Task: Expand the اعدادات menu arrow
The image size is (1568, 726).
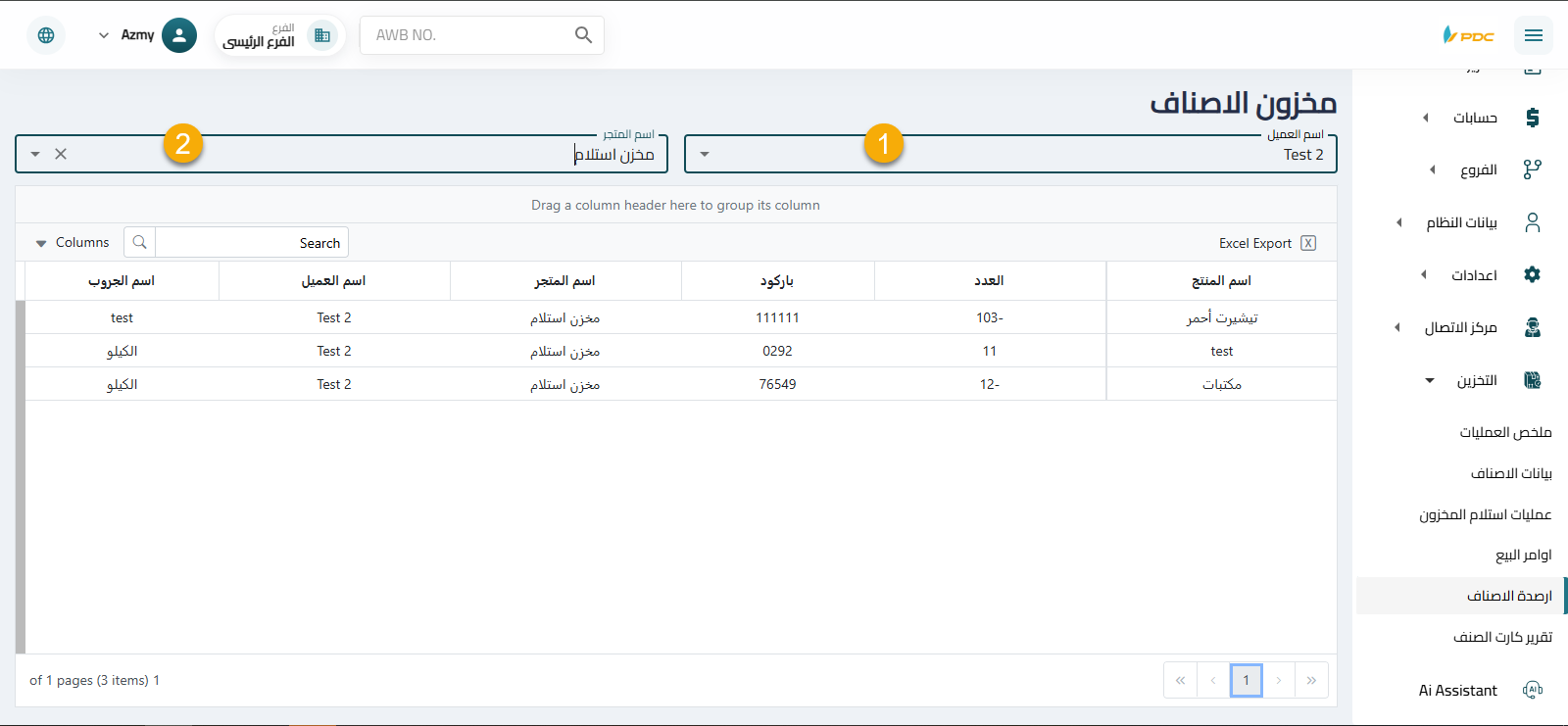Action: (x=1424, y=274)
